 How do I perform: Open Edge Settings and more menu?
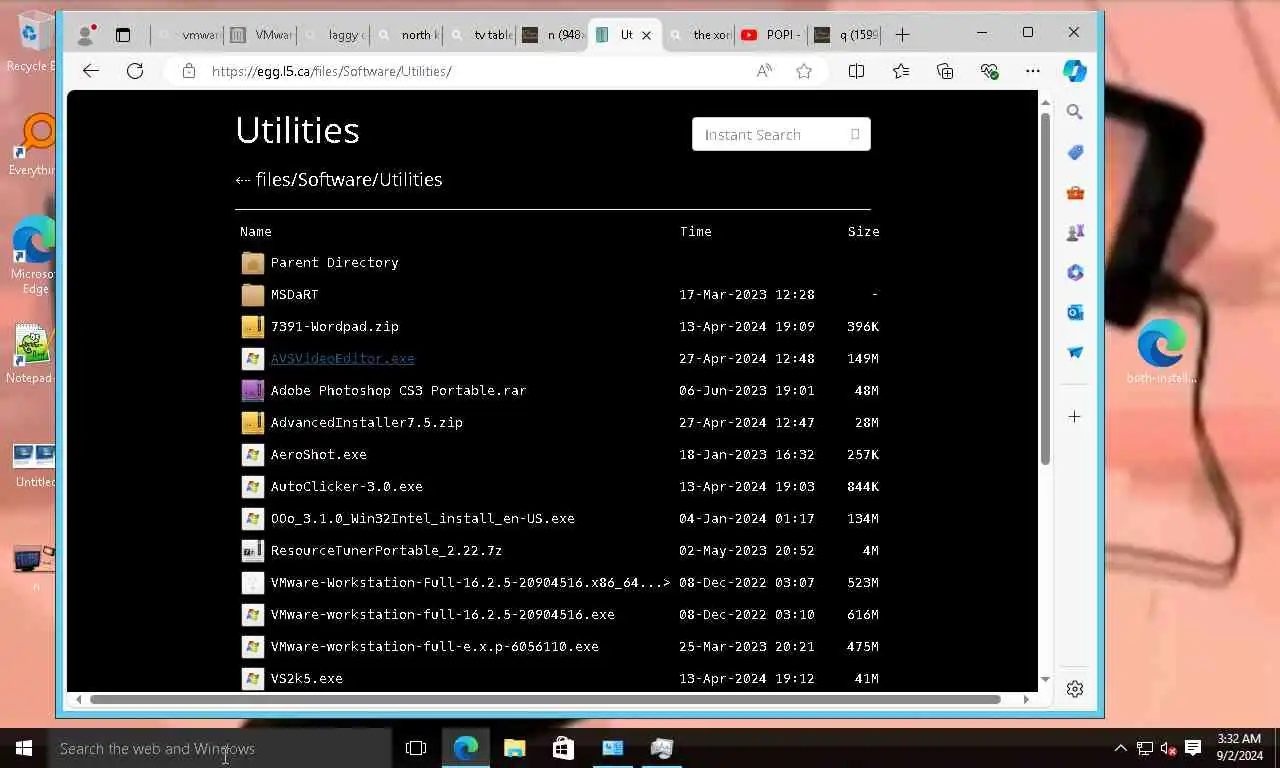(x=1033, y=71)
